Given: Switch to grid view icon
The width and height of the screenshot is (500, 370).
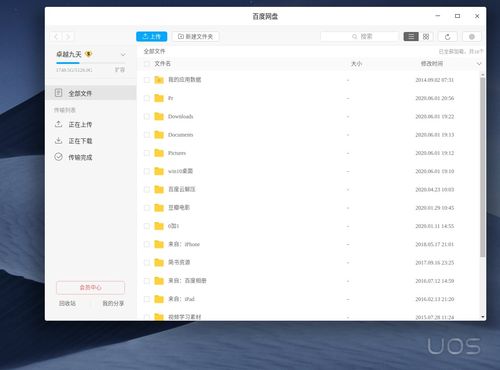Looking at the screenshot, I should [426, 36].
